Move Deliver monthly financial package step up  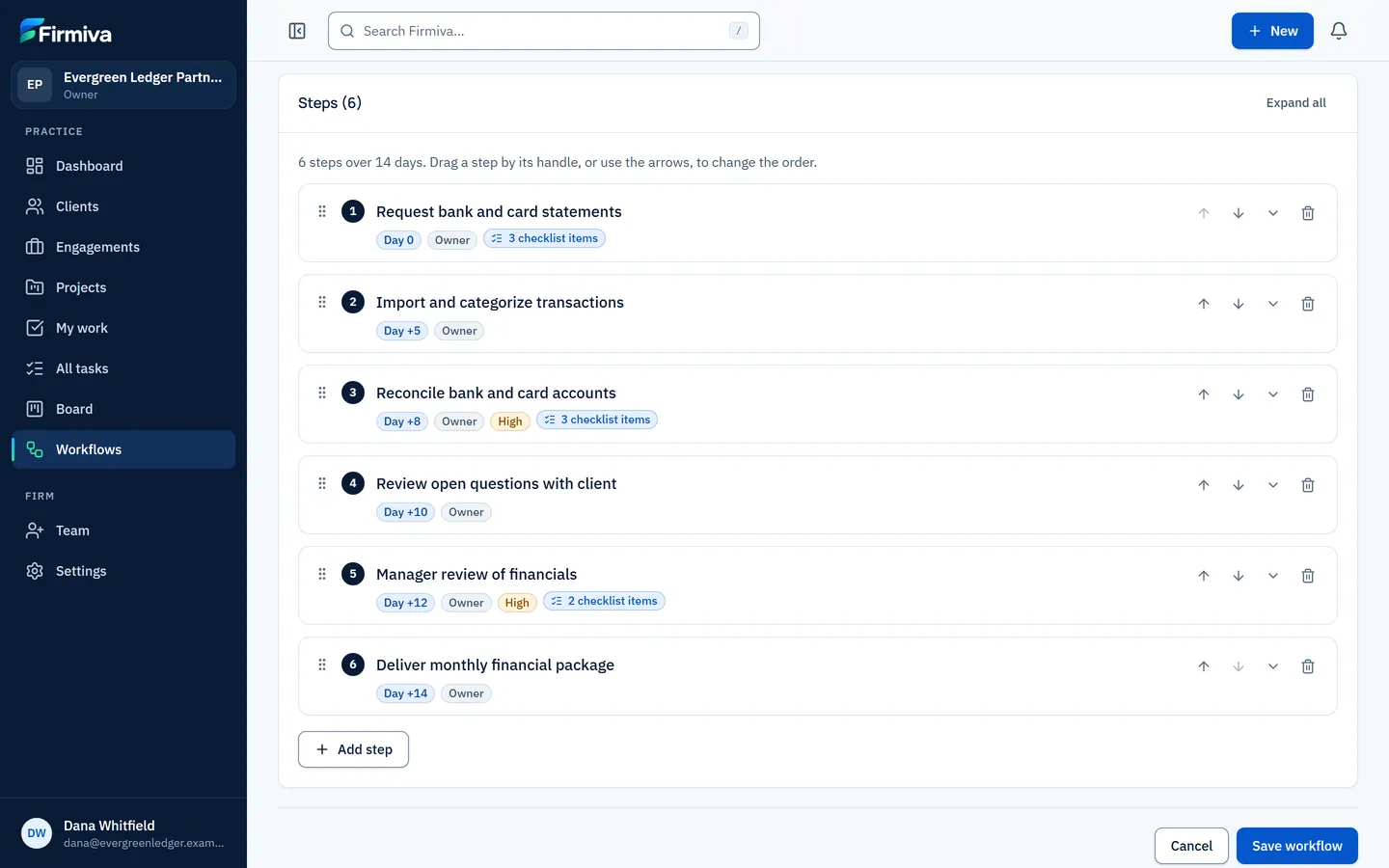point(1204,666)
